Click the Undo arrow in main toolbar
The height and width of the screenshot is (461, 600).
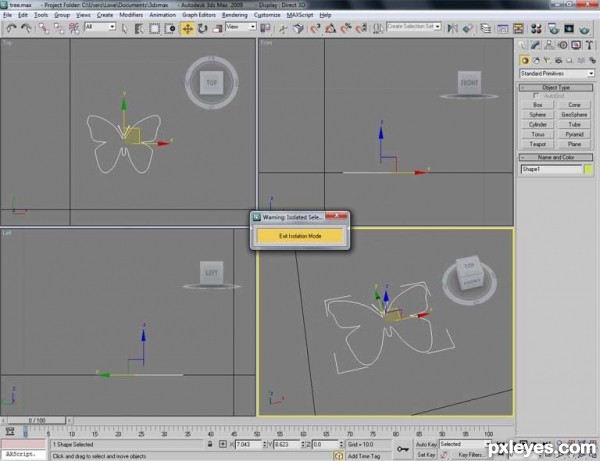click(11, 28)
